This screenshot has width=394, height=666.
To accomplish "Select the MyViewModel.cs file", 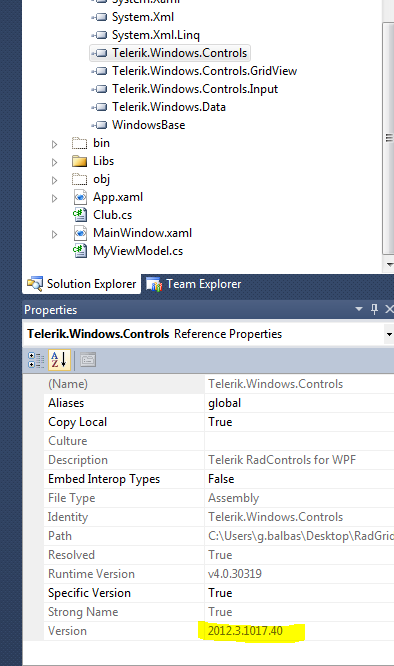I will (x=138, y=251).
